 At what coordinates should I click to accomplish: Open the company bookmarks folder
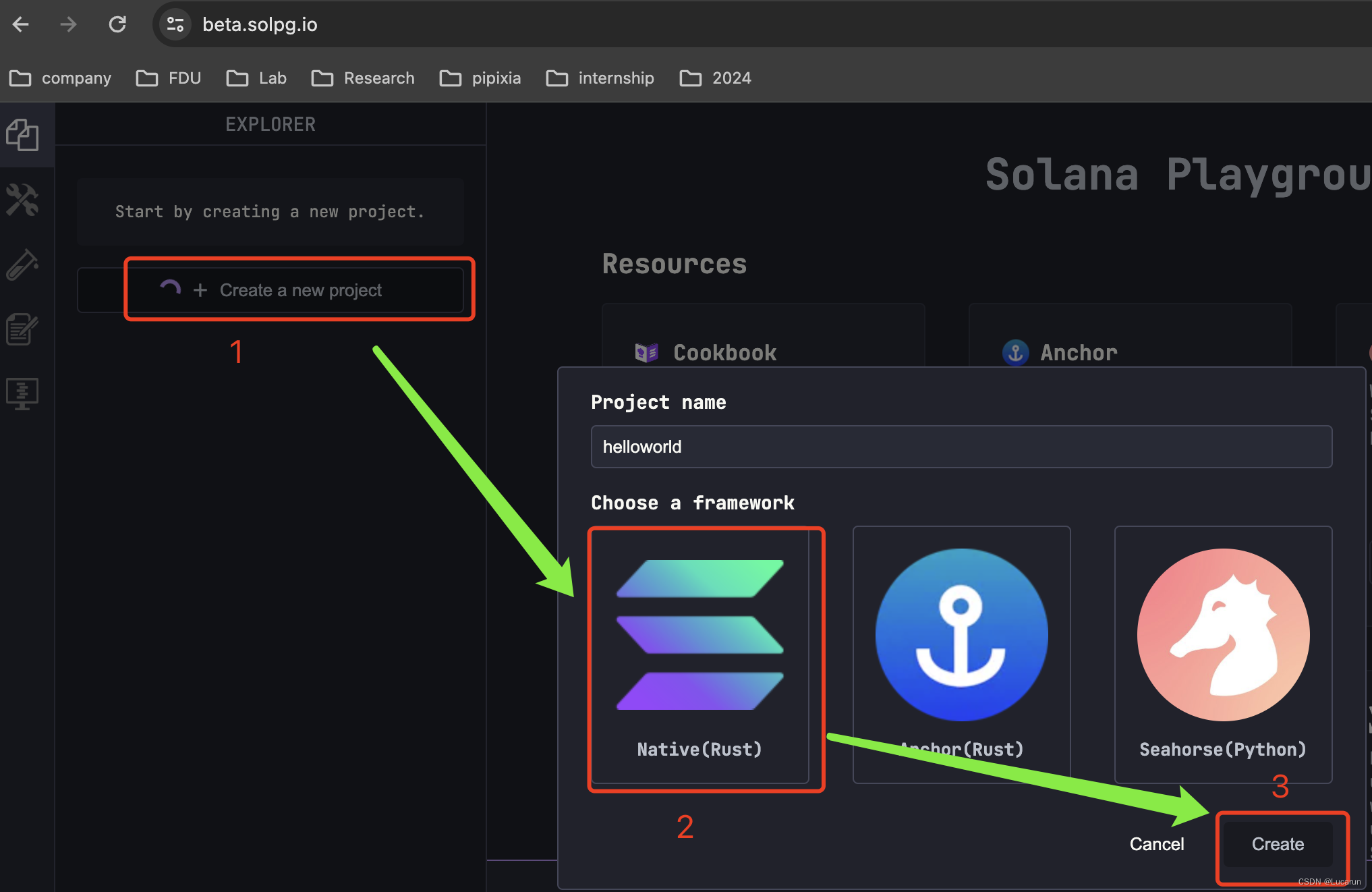[61, 78]
